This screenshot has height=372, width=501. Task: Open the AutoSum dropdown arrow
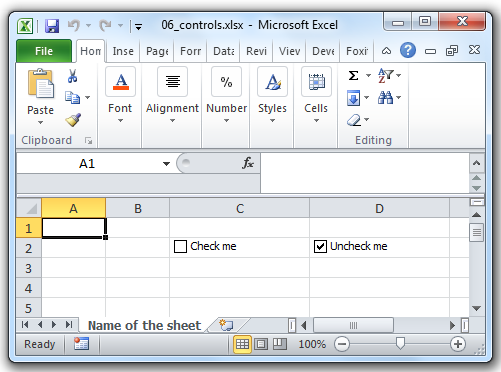[368, 76]
